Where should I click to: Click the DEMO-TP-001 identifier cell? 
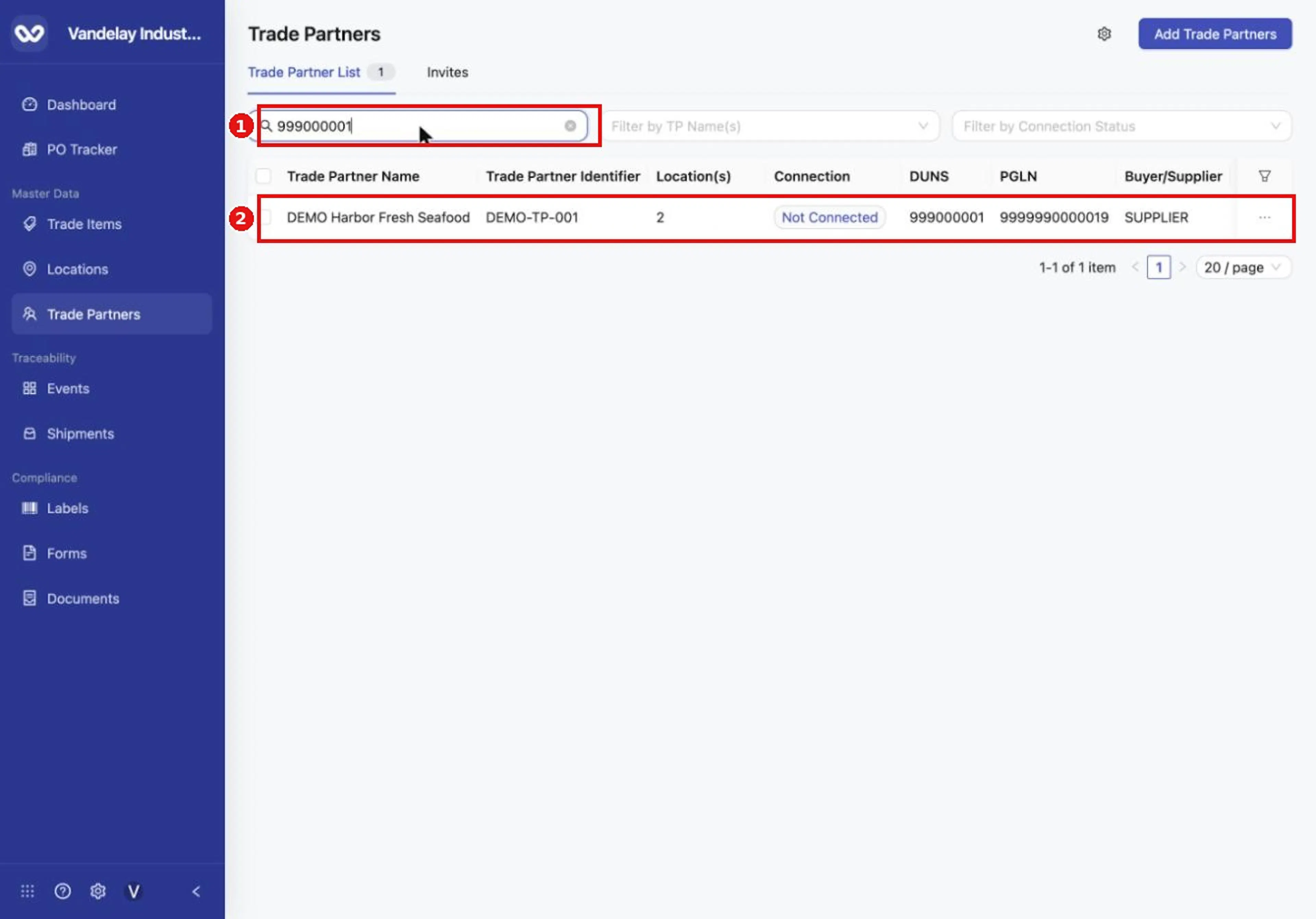pos(531,217)
